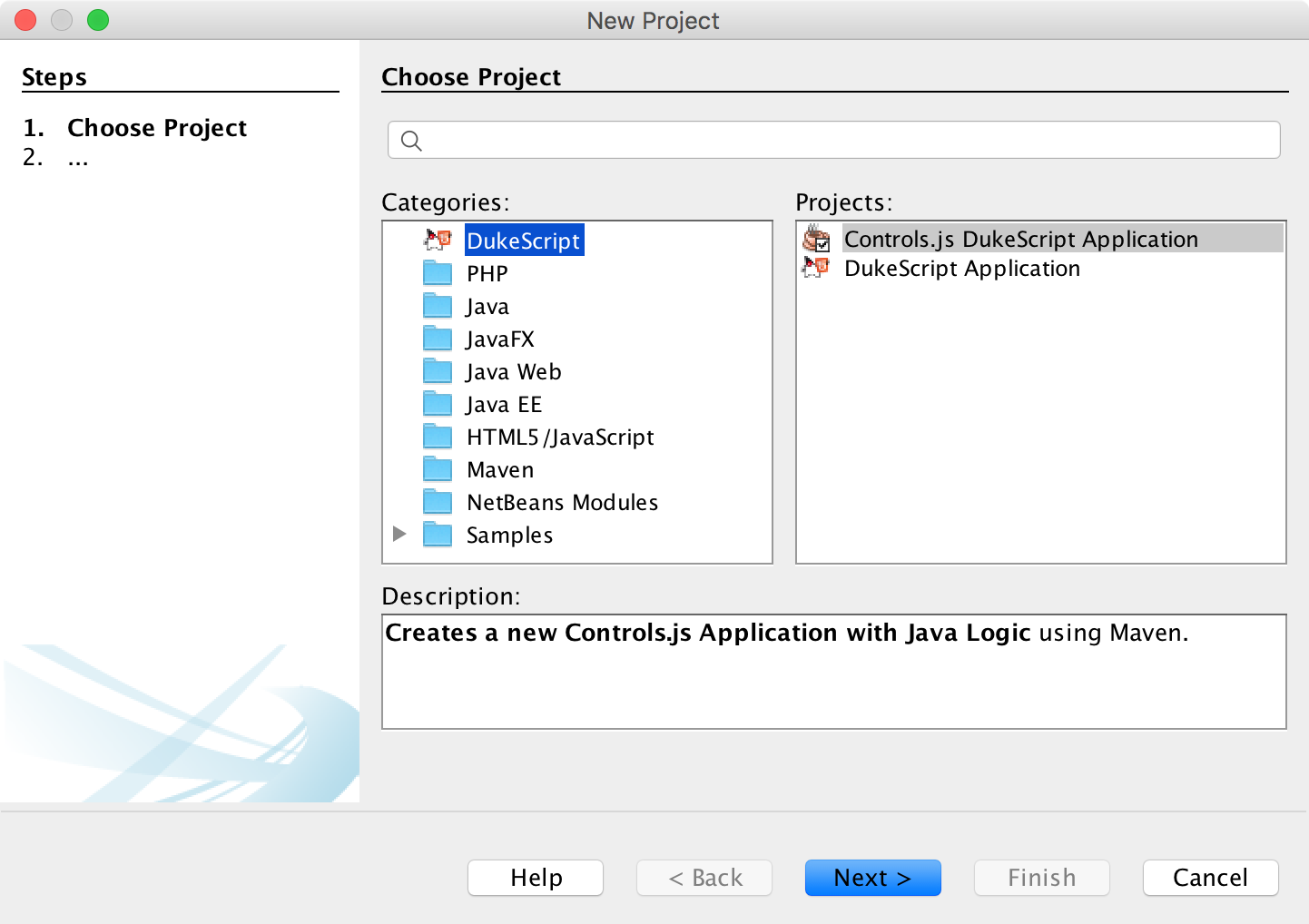The width and height of the screenshot is (1309, 924).
Task: Cancel the New Project wizard
Action: tap(1210, 878)
